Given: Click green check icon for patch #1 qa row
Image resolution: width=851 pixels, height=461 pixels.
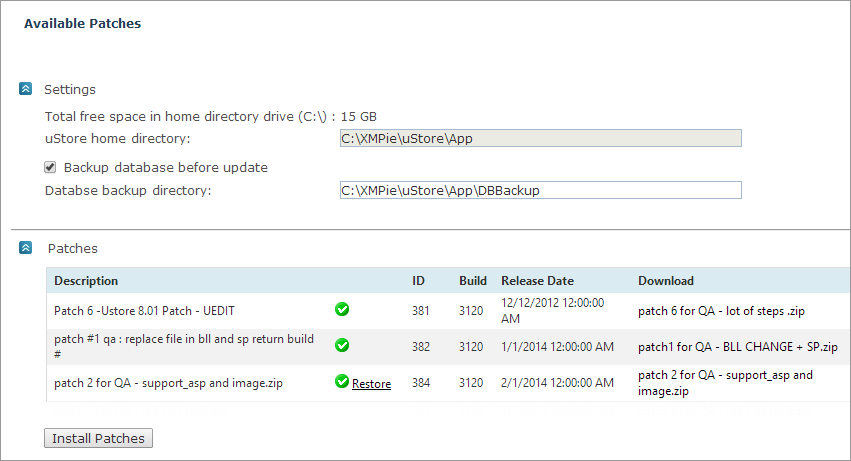Looking at the screenshot, I should click(x=342, y=345).
